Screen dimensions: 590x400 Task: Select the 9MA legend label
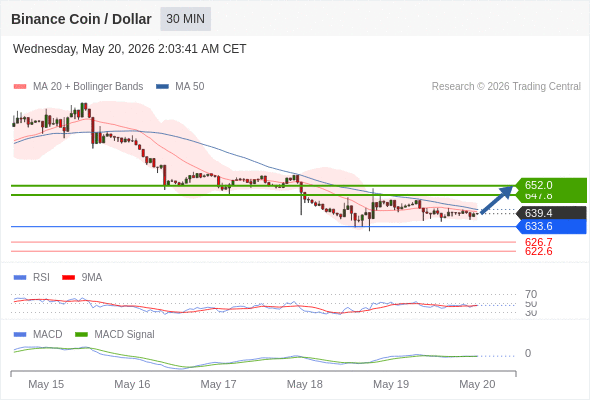click(x=92, y=278)
